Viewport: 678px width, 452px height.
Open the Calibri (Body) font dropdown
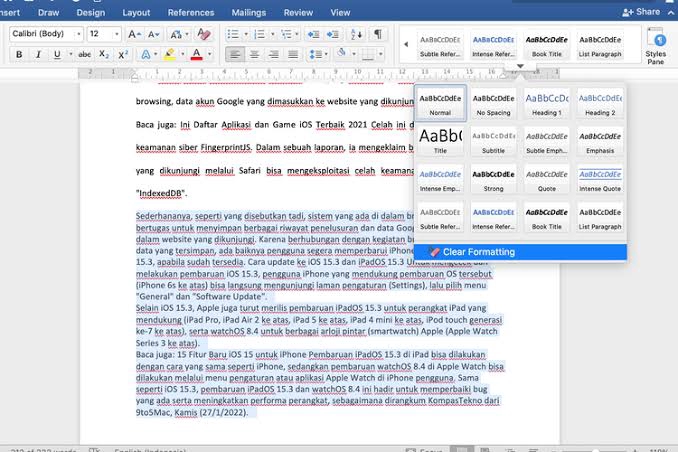(47, 34)
